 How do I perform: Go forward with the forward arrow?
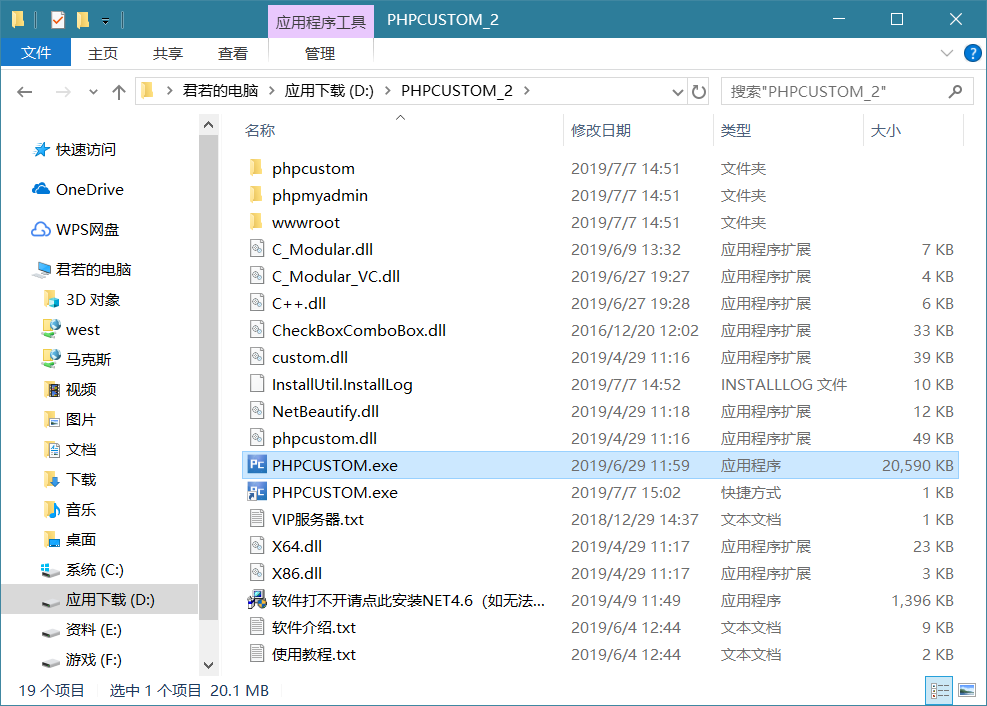click(63, 92)
